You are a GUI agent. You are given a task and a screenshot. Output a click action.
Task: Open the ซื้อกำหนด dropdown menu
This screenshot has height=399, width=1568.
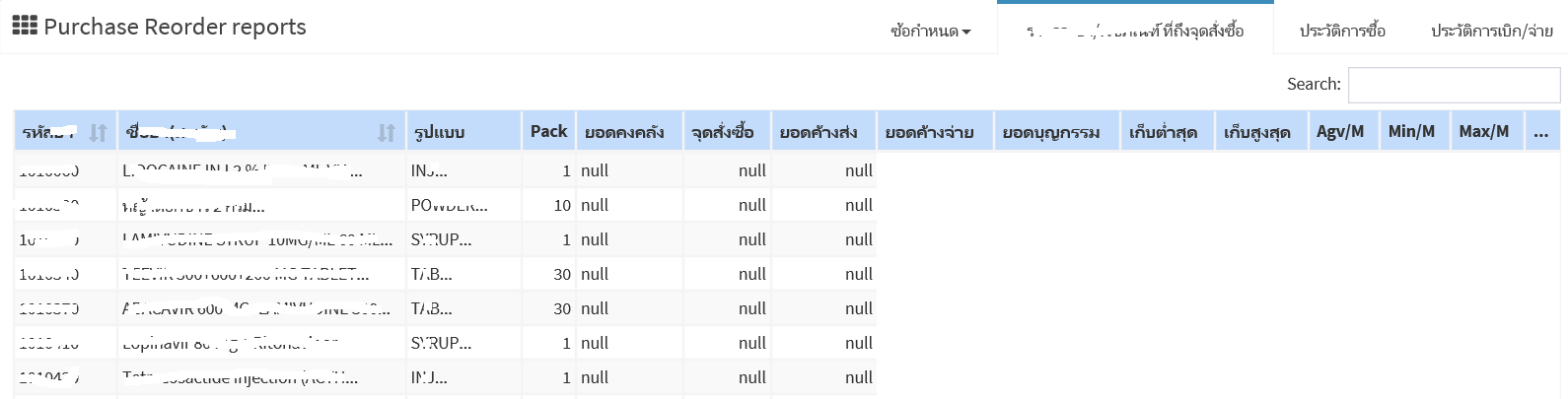pos(930,31)
